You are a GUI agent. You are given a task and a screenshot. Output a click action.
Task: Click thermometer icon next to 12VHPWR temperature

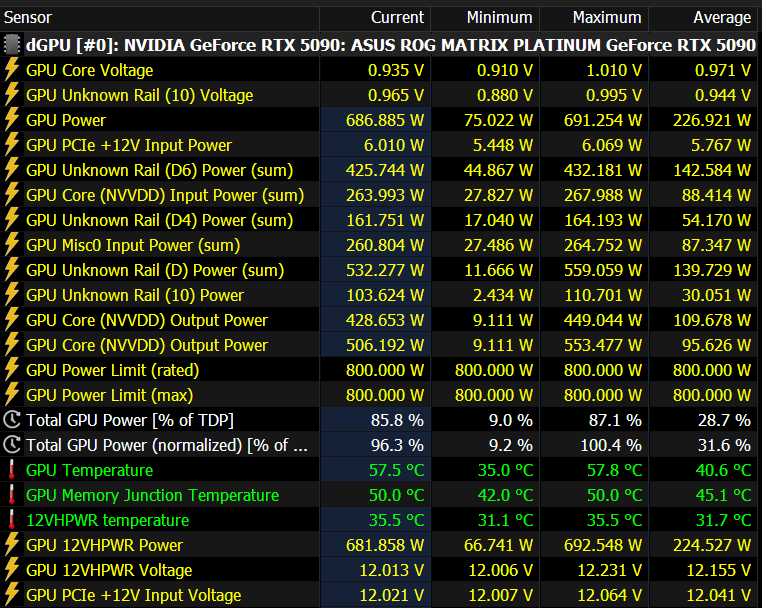click(x=12, y=520)
